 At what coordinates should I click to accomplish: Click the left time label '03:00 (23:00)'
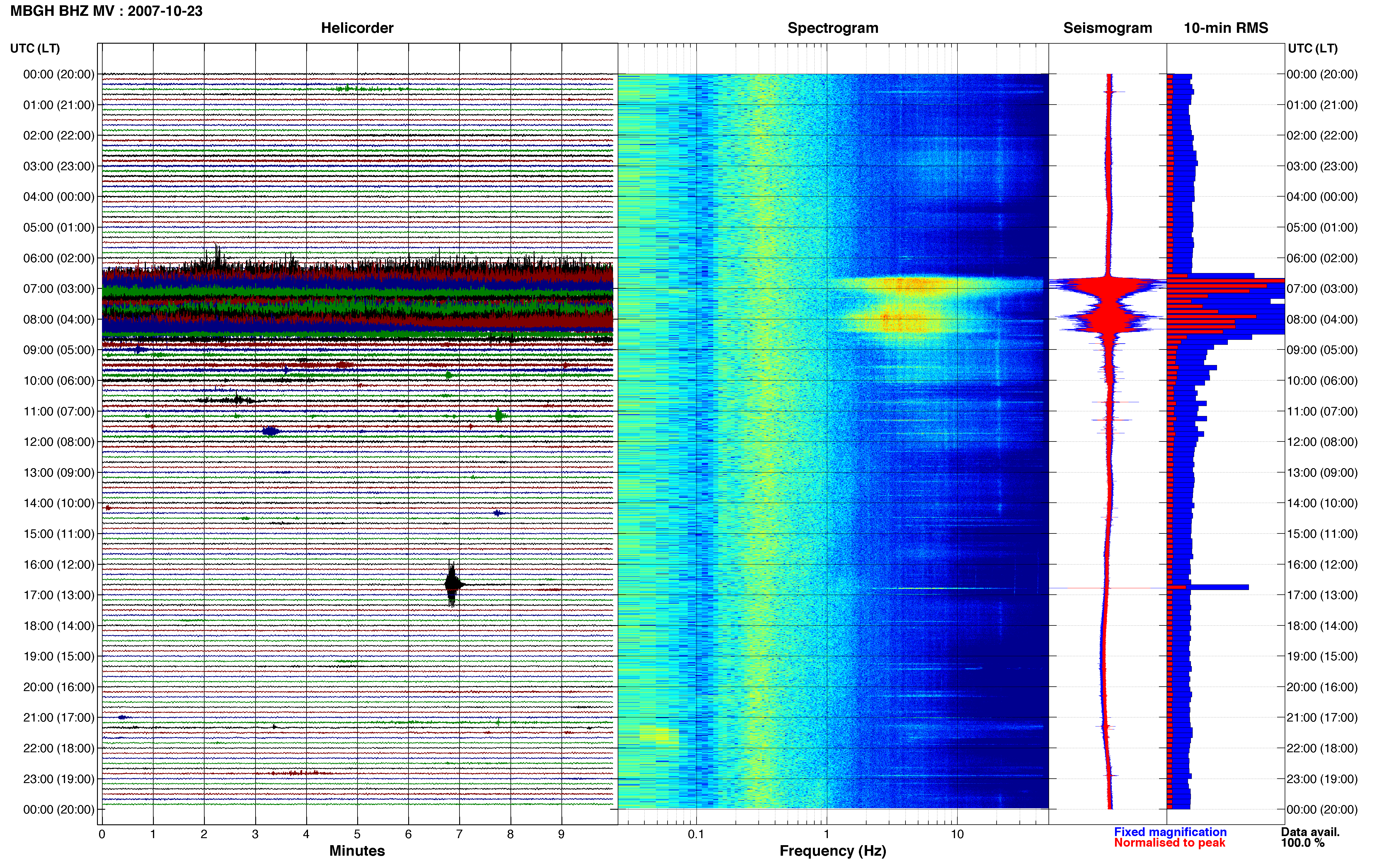click(x=59, y=166)
